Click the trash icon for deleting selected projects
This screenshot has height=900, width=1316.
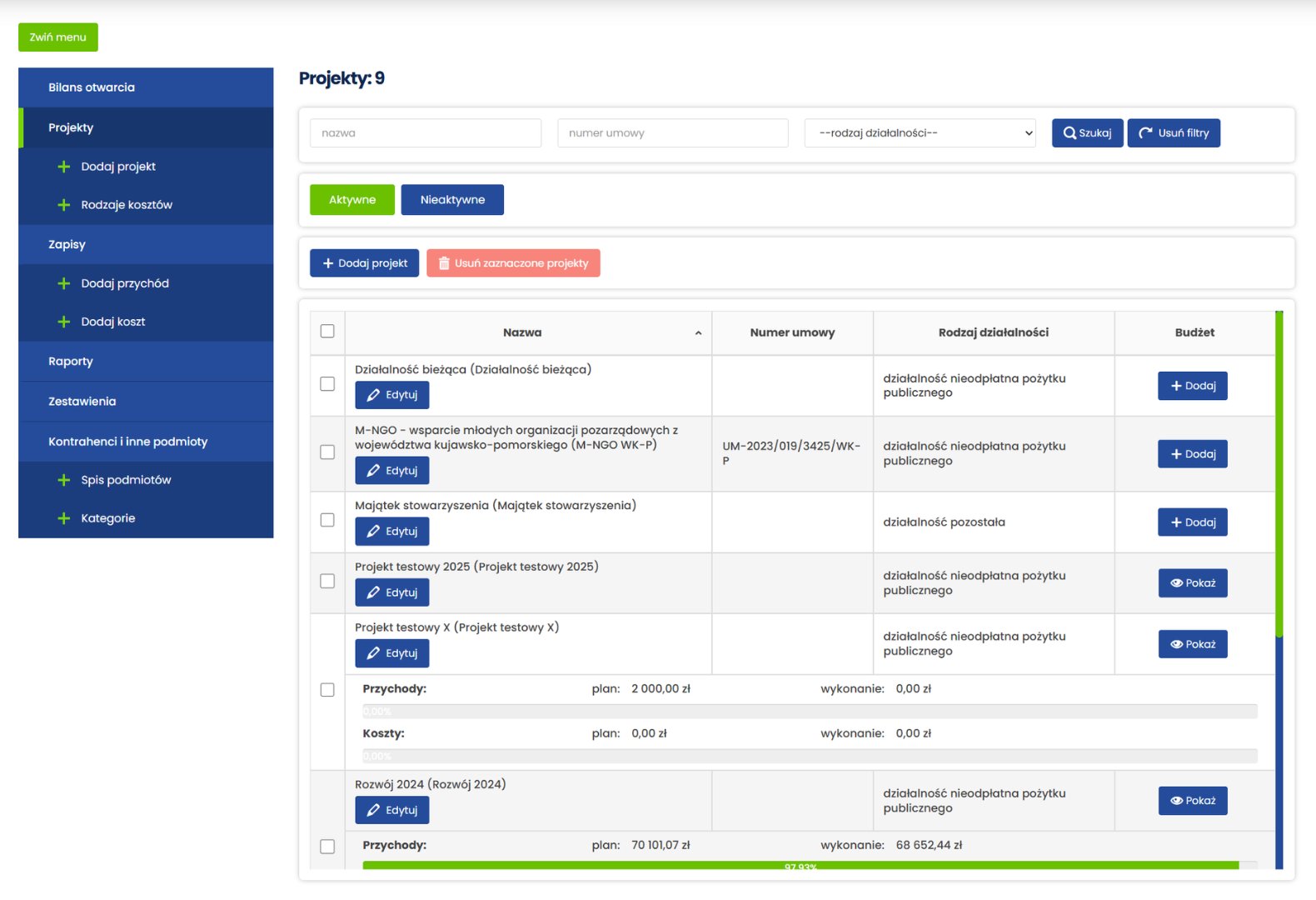pos(444,263)
